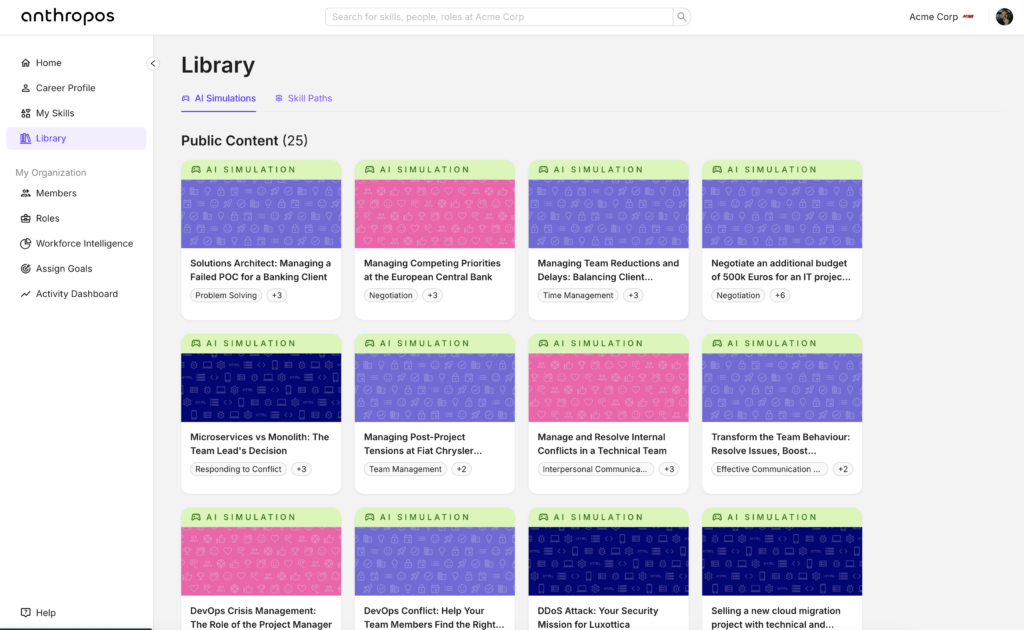
Task: Go to Roles in the sidebar
Action: (47, 218)
